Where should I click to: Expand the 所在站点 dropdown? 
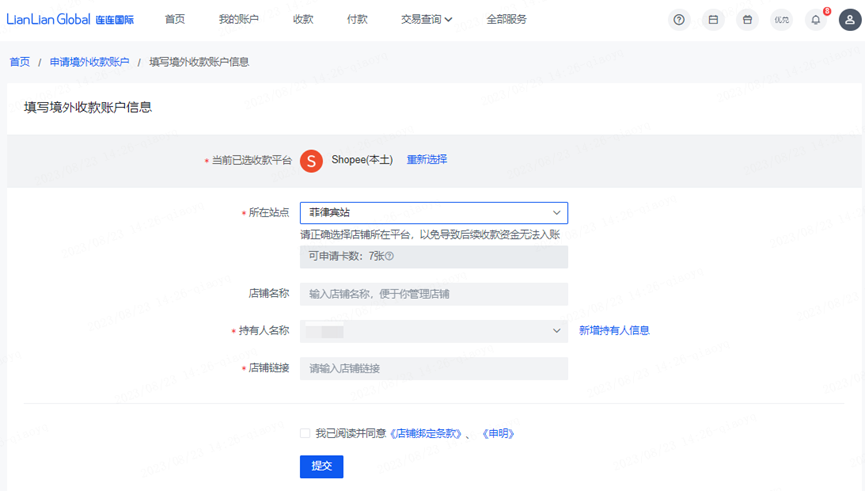tap(433, 213)
